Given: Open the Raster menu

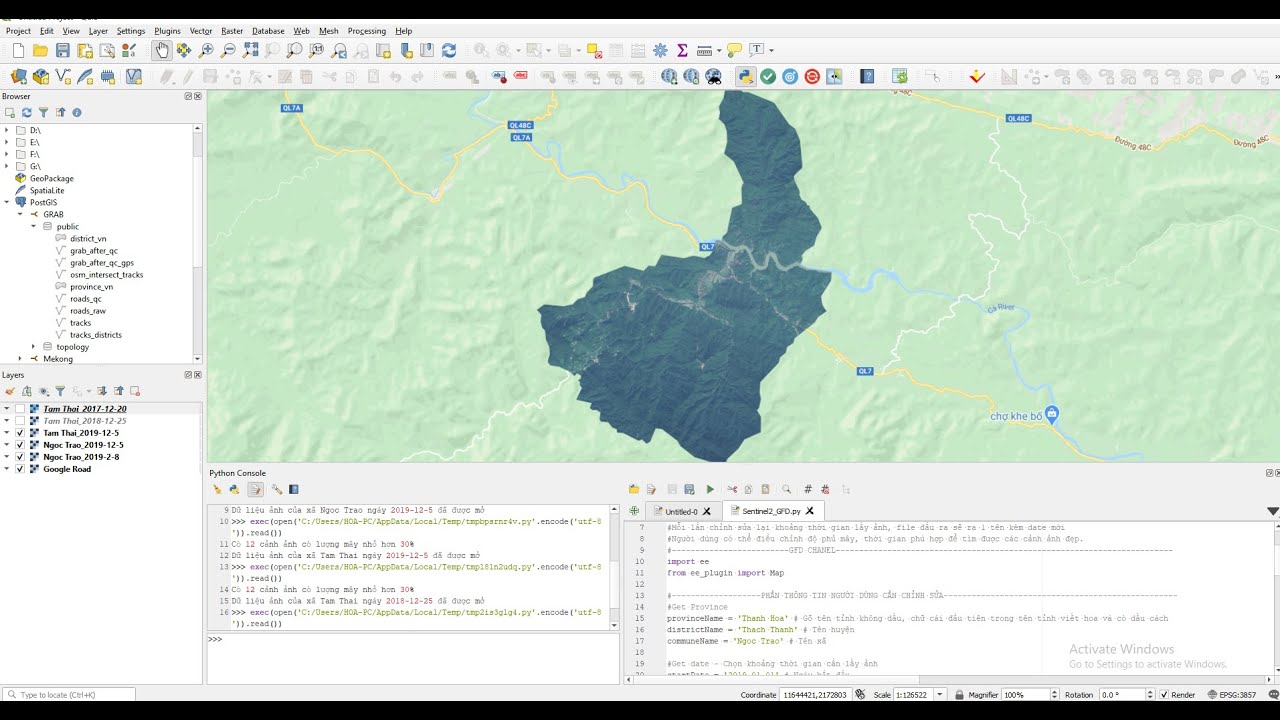Looking at the screenshot, I should [232, 31].
